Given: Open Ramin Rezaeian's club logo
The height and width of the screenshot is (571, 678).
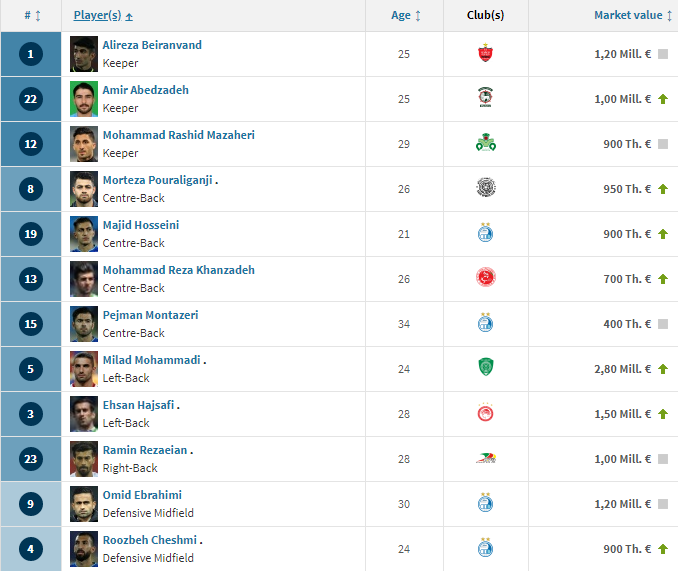Looking at the screenshot, I should [x=486, y=458].
